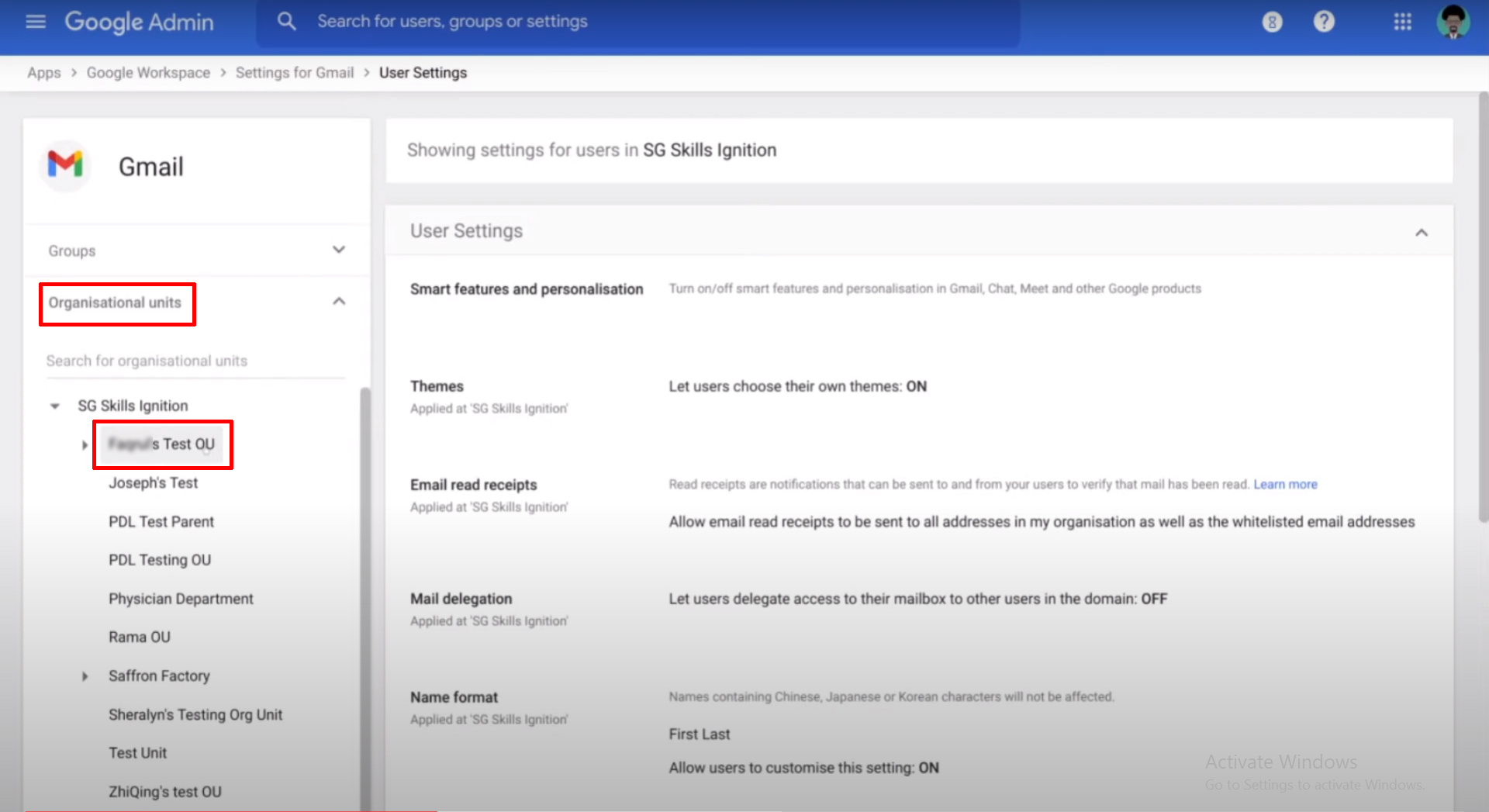Screen dimensions: 1489x812
Task: Click the search for organisational units field
Action: click(x=195, y=361)
